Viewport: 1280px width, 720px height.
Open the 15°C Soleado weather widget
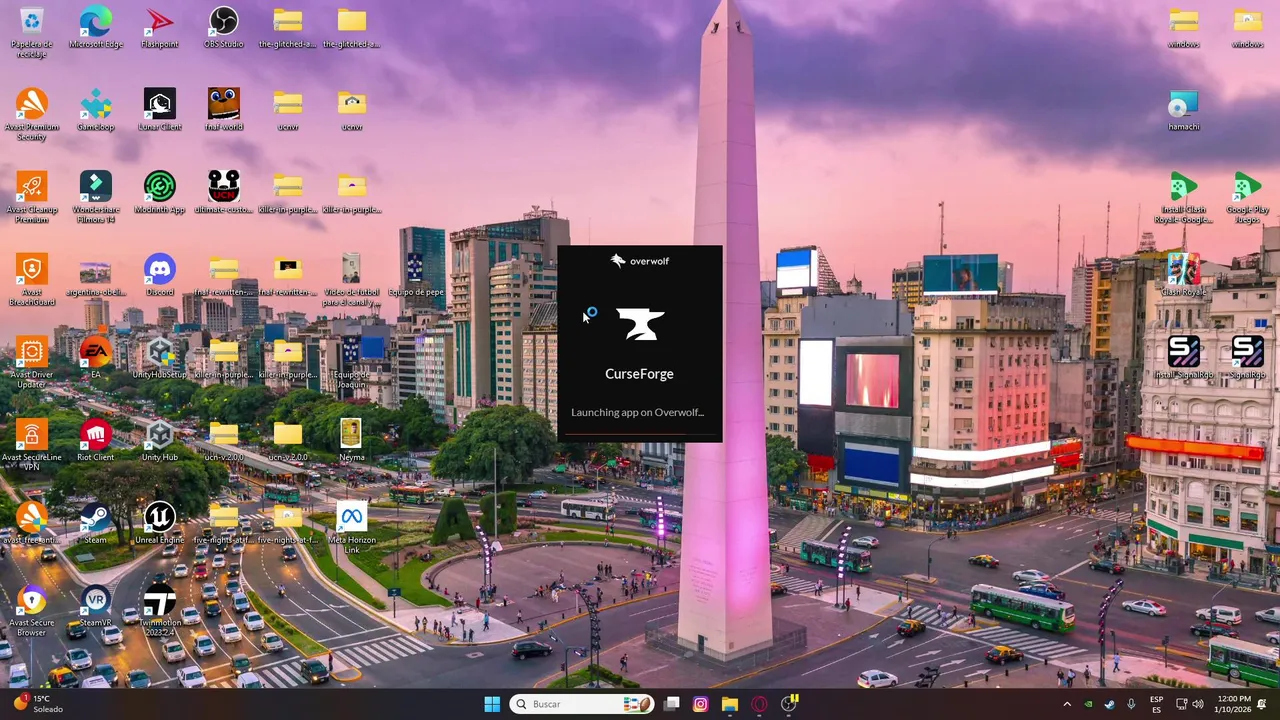(36, 704)
